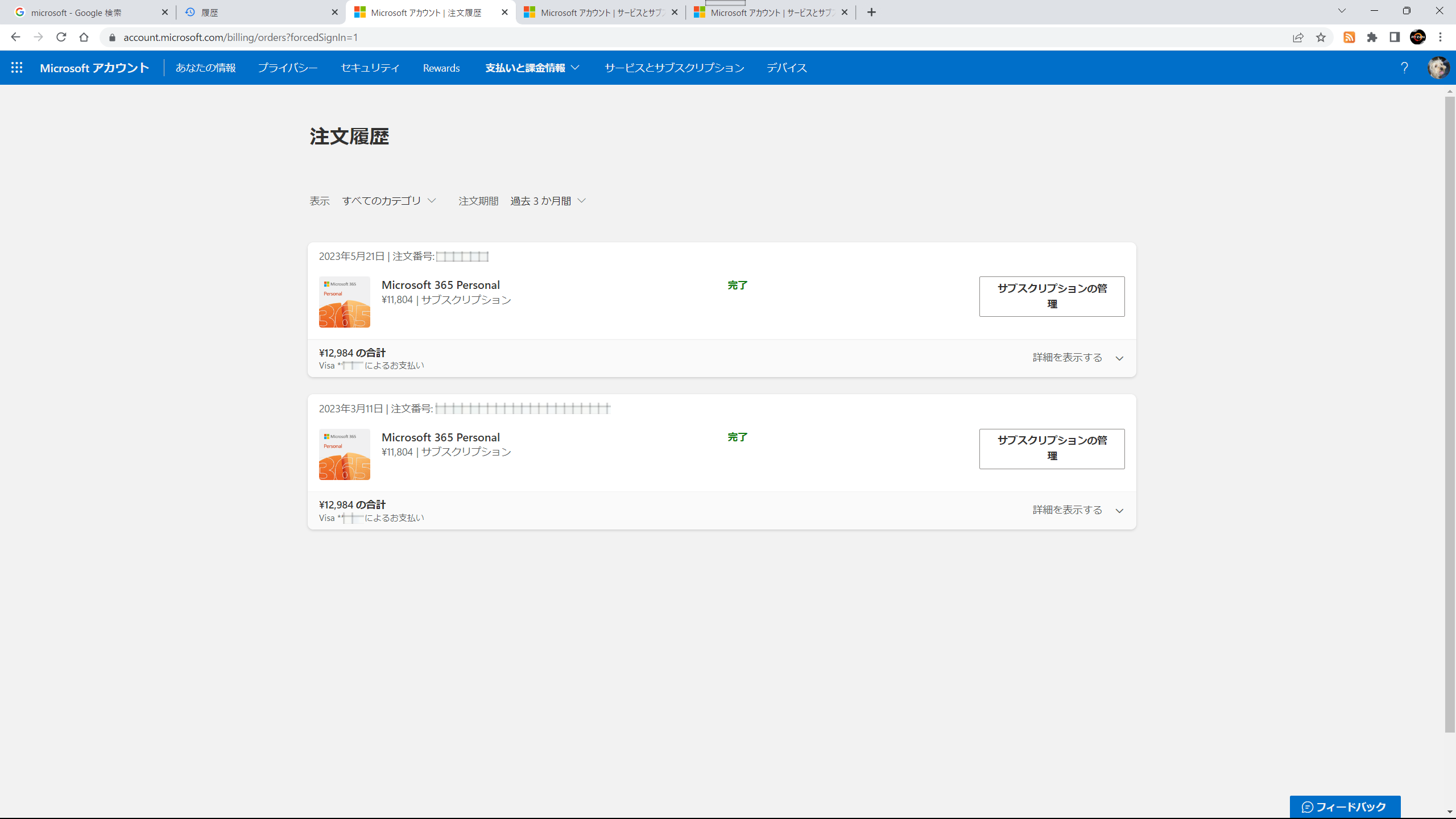Open the RSS feed extension
The height and width of the screenshot is (819, 1456).
(1349, 38)
